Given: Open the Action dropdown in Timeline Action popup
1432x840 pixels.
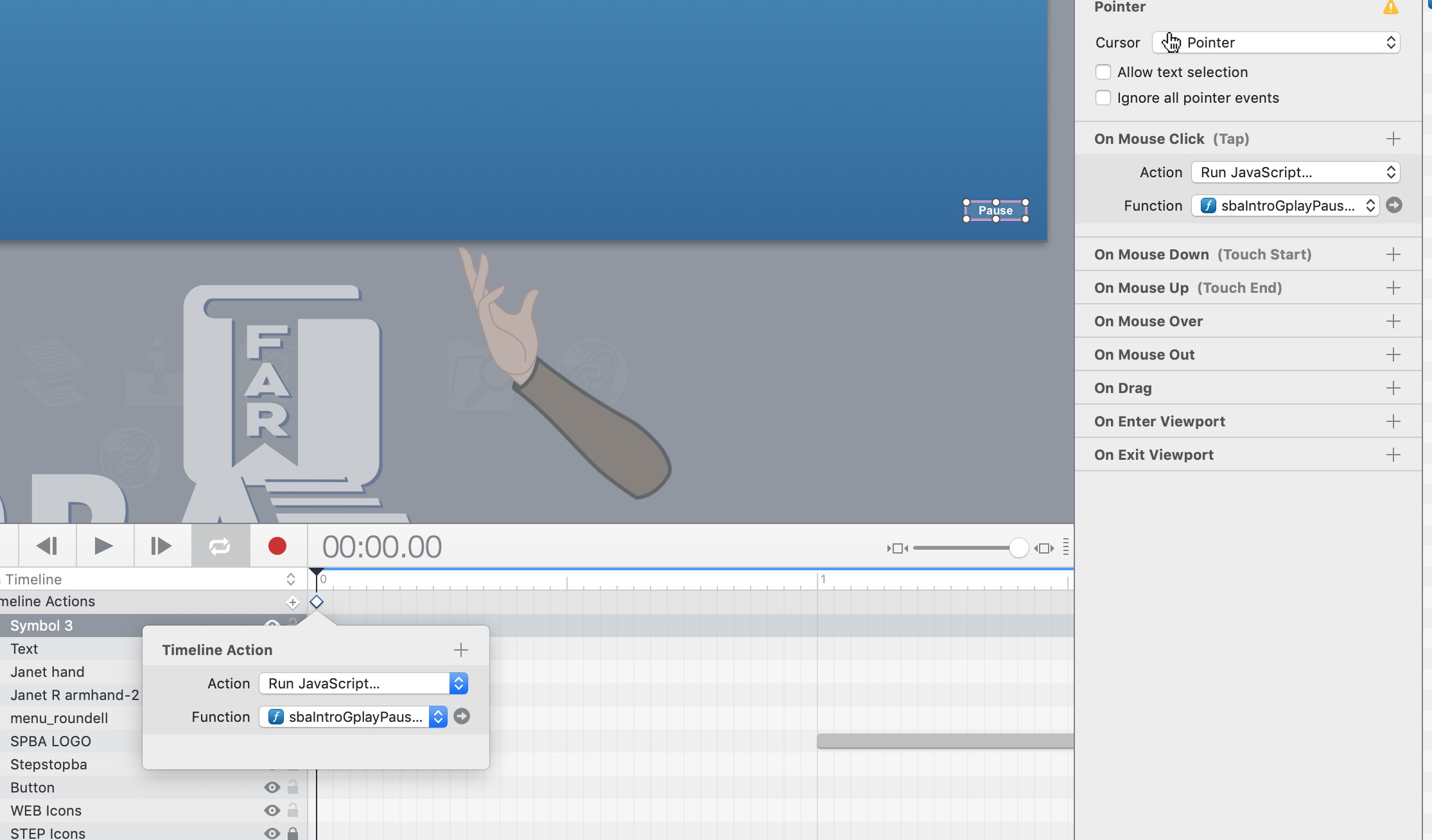Looking at the screenshot, I should click(x=363, y=683).
